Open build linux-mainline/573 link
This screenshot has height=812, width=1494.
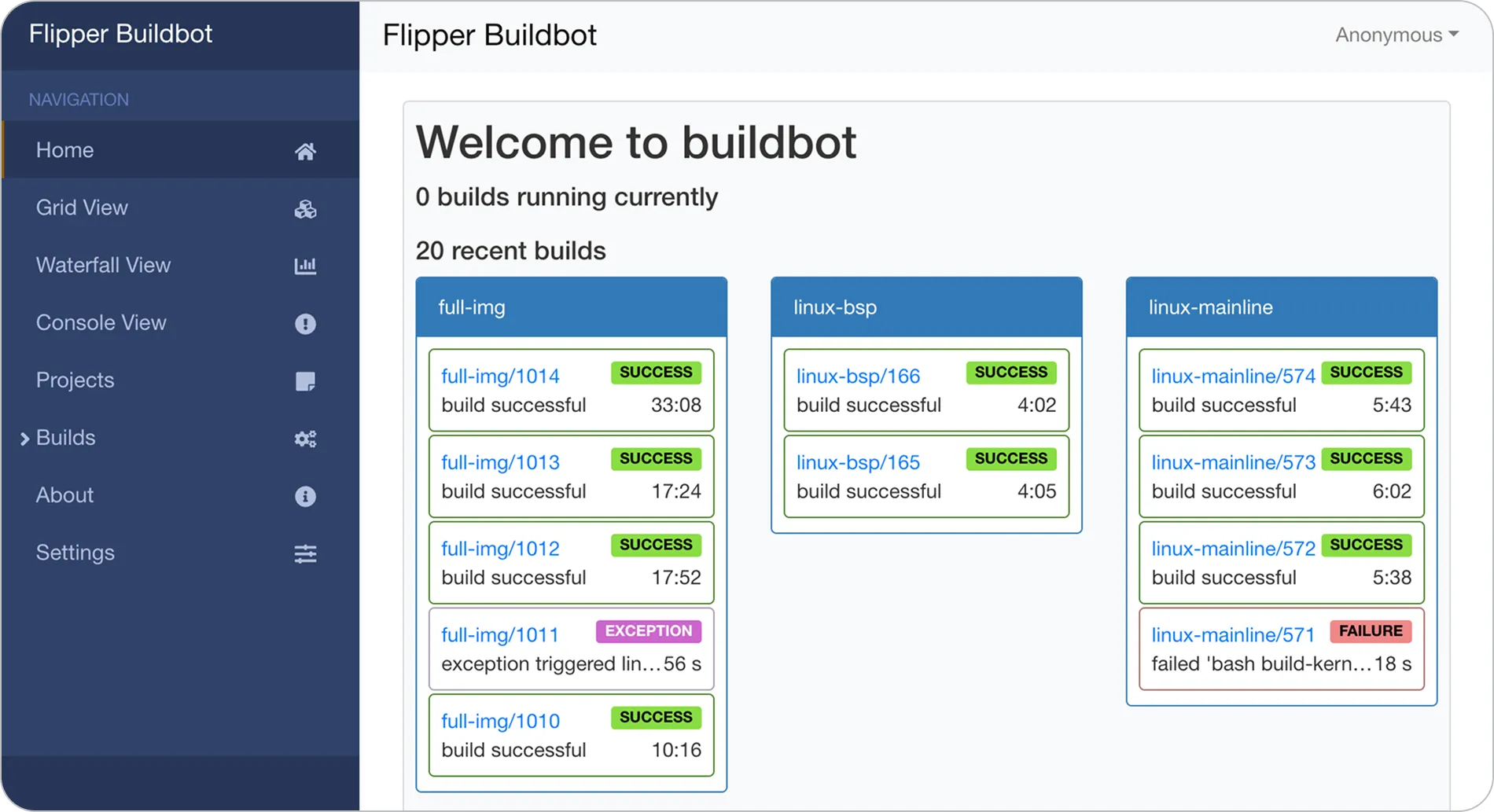[x=1233, y=462]
